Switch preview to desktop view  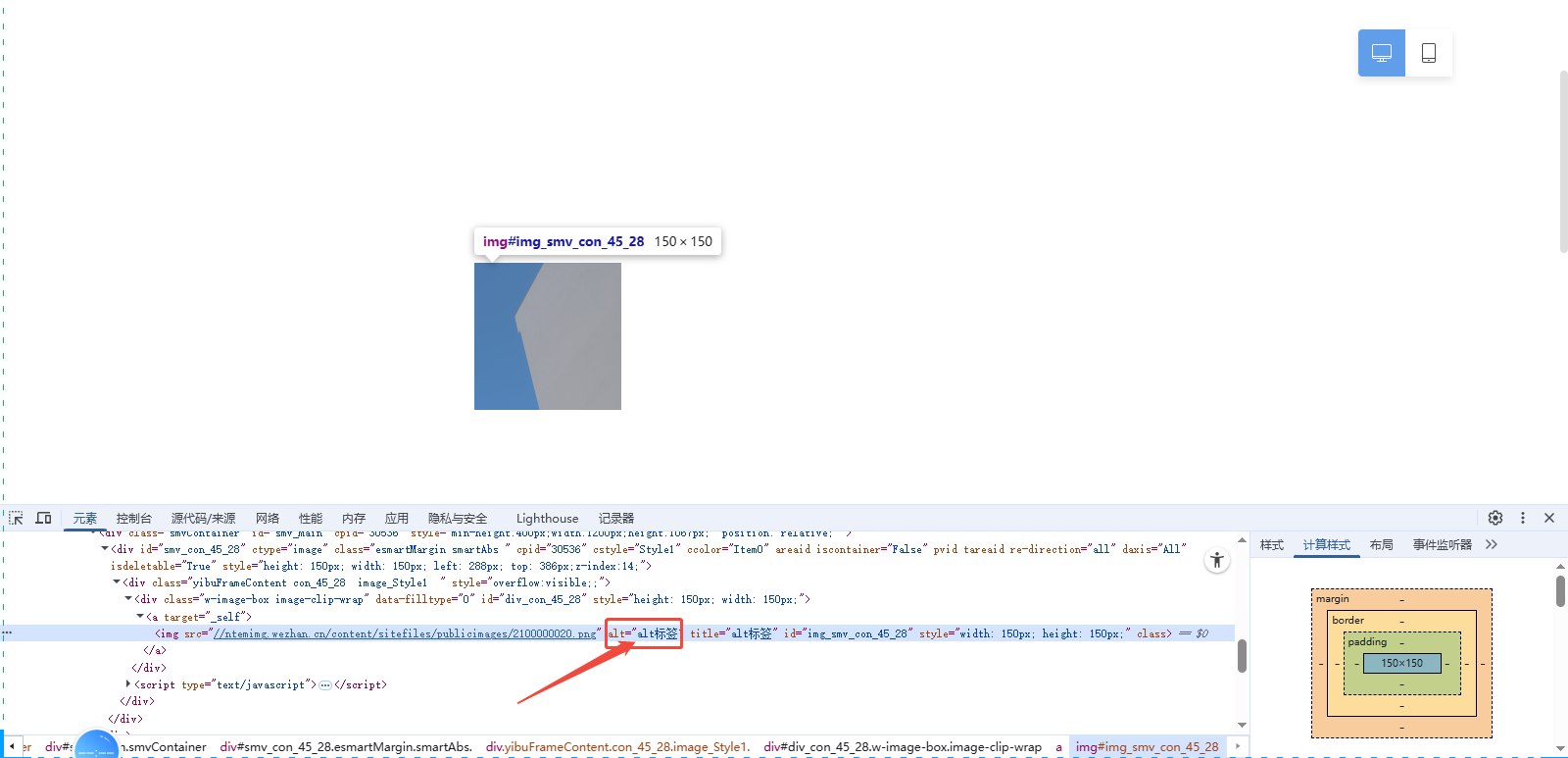pos(1382,53)
